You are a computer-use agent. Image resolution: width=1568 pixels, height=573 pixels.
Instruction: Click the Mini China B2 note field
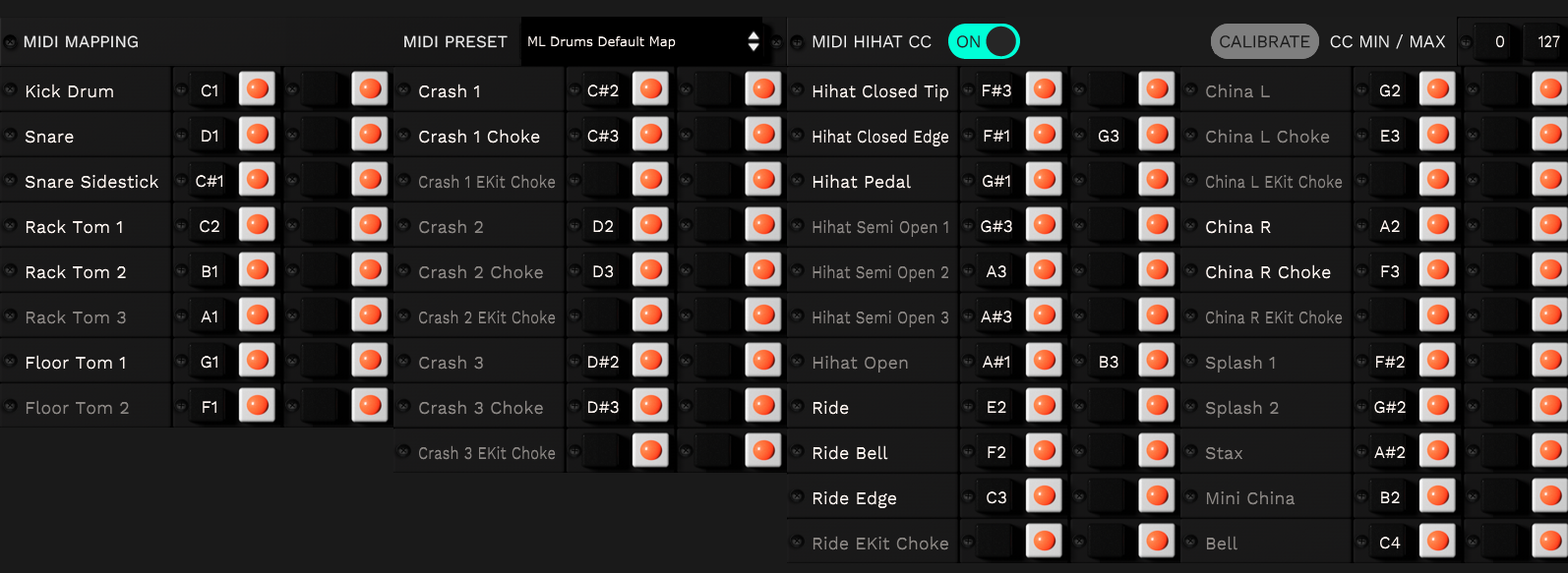click(1389, 497)
